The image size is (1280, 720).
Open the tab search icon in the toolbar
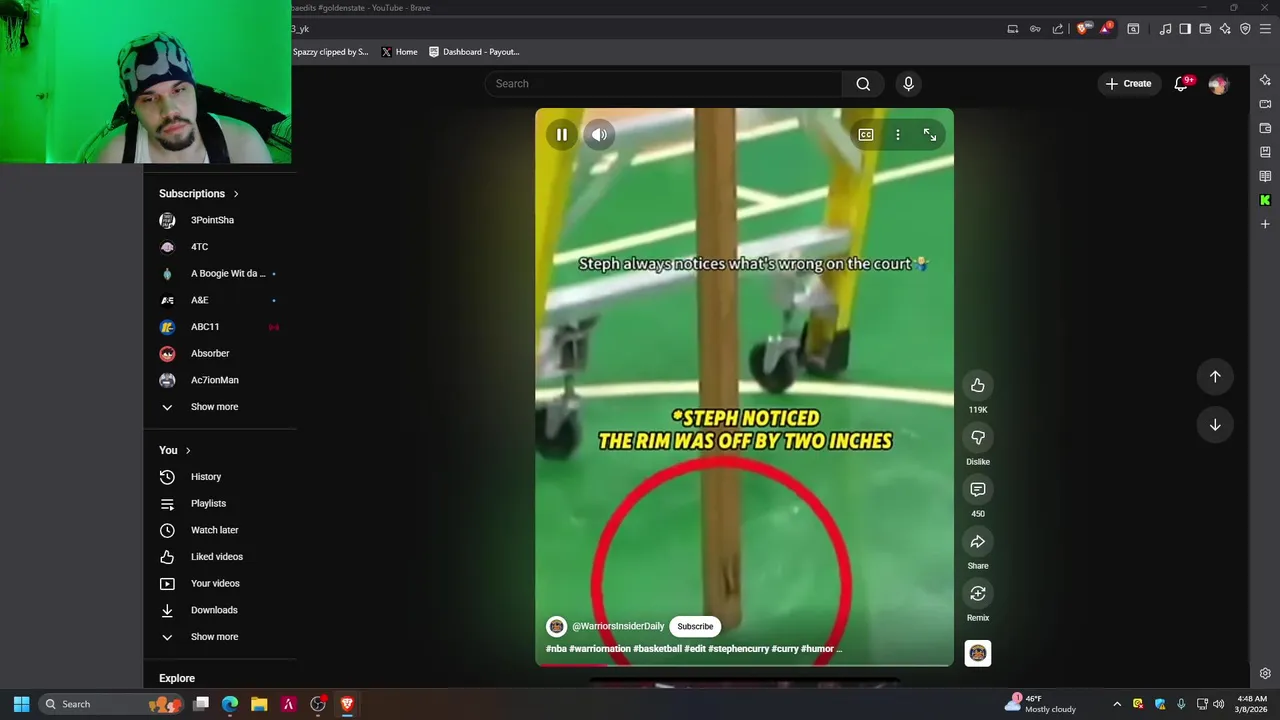[x=1133, y=29]
